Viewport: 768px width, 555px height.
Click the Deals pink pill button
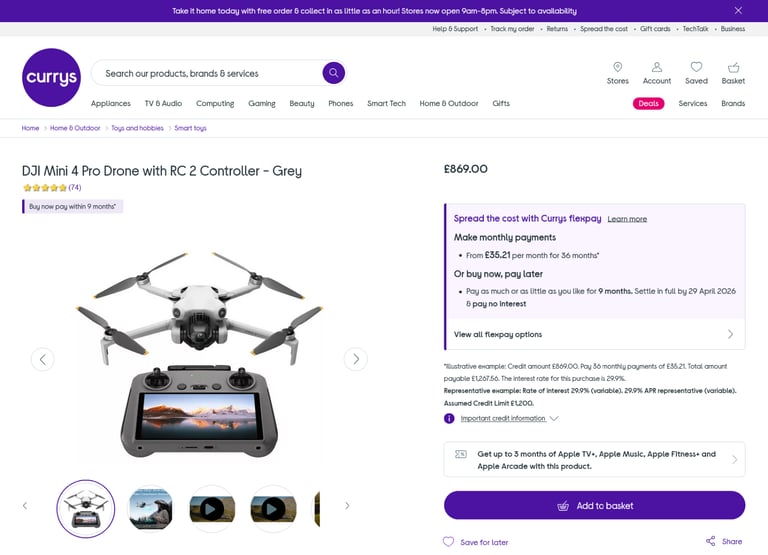(x=648, y=103)
